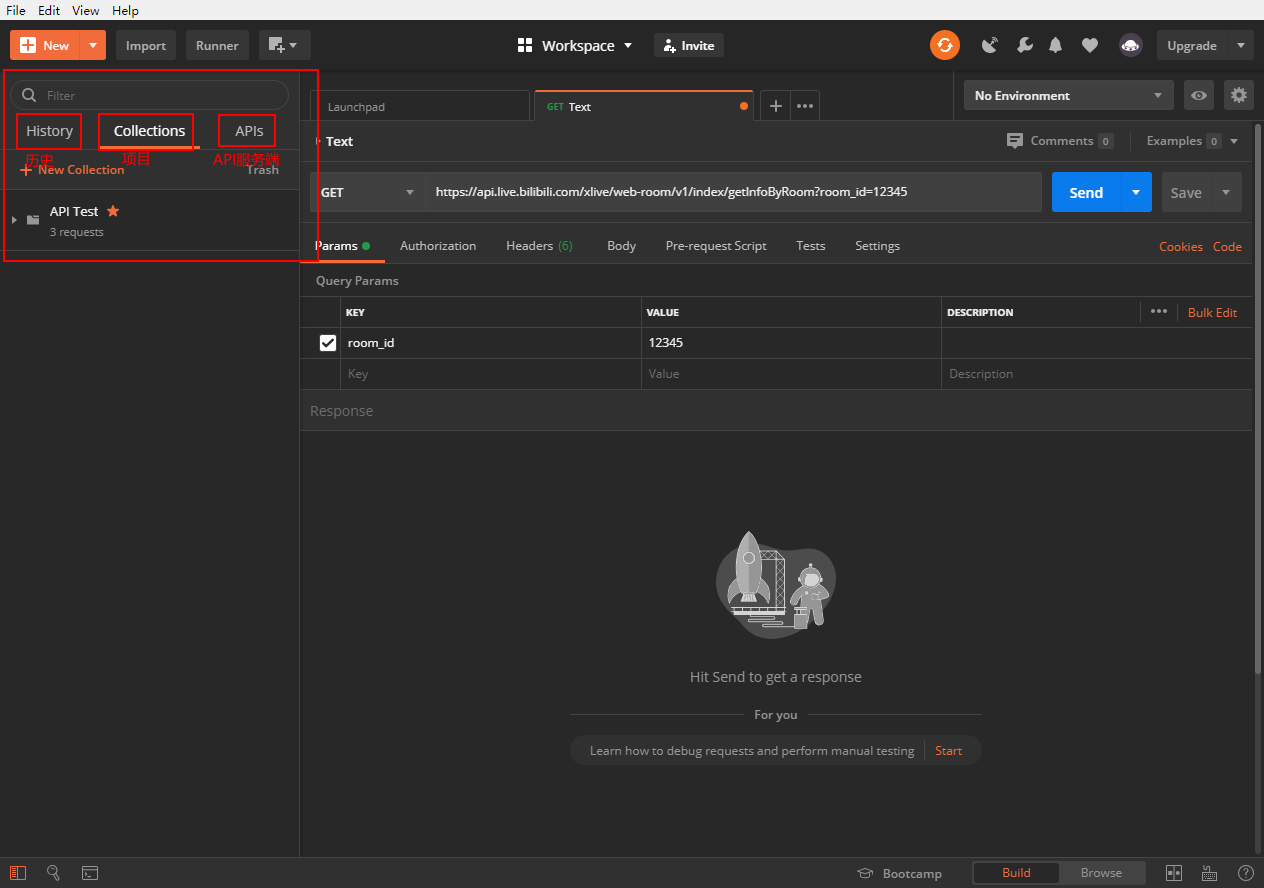The image size is (1264, 888).
Task: Open Manage Environments gear icon
Action: click(1239, 95)
